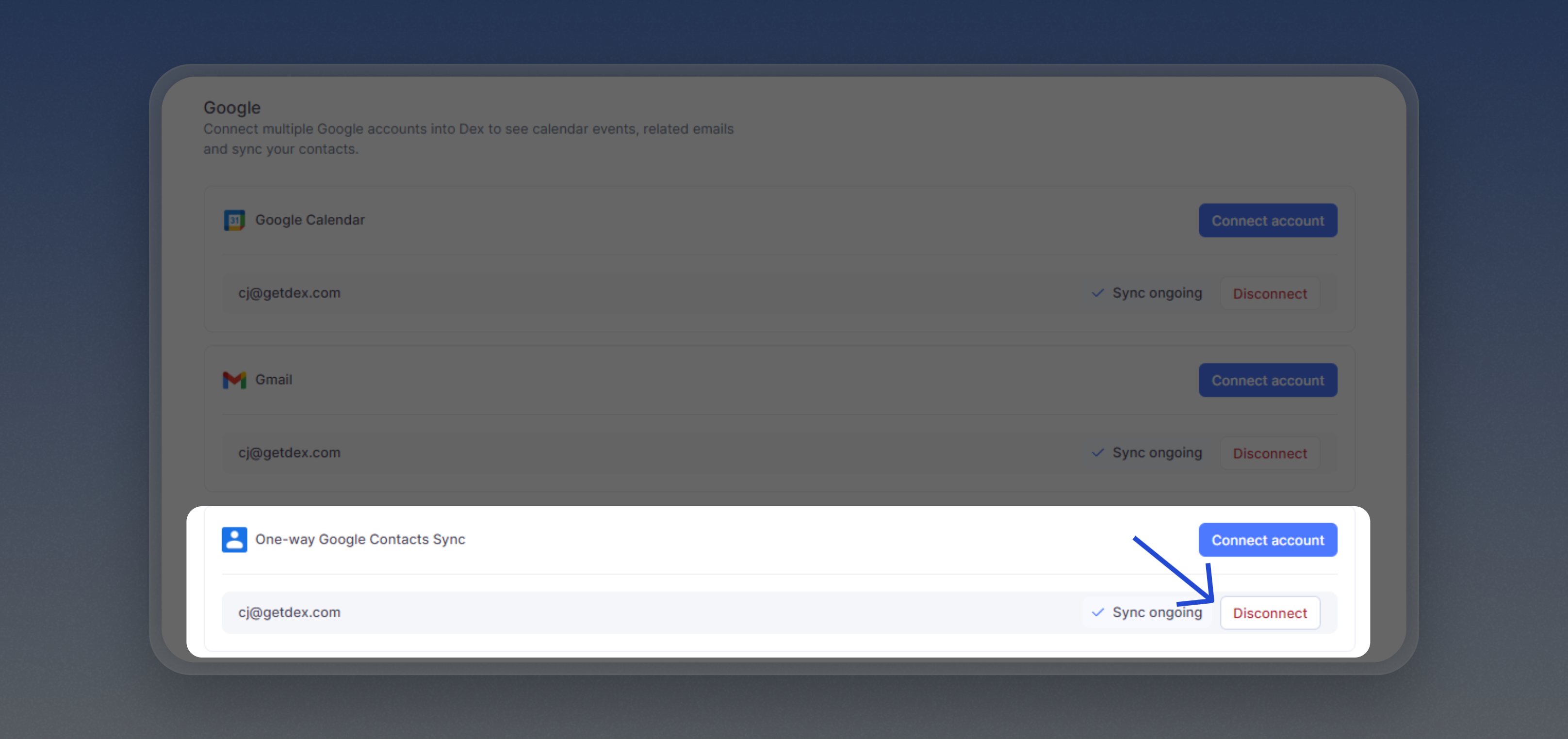Click checkmark icon beside Gmail Sync ongoing

(1097, 453)
